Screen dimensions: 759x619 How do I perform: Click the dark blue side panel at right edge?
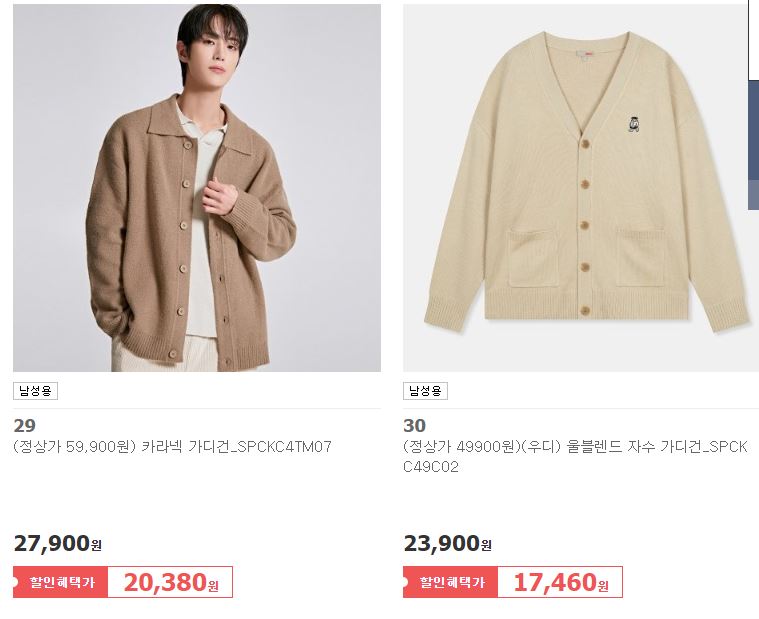pyautogui.click(x=754, y=145)
